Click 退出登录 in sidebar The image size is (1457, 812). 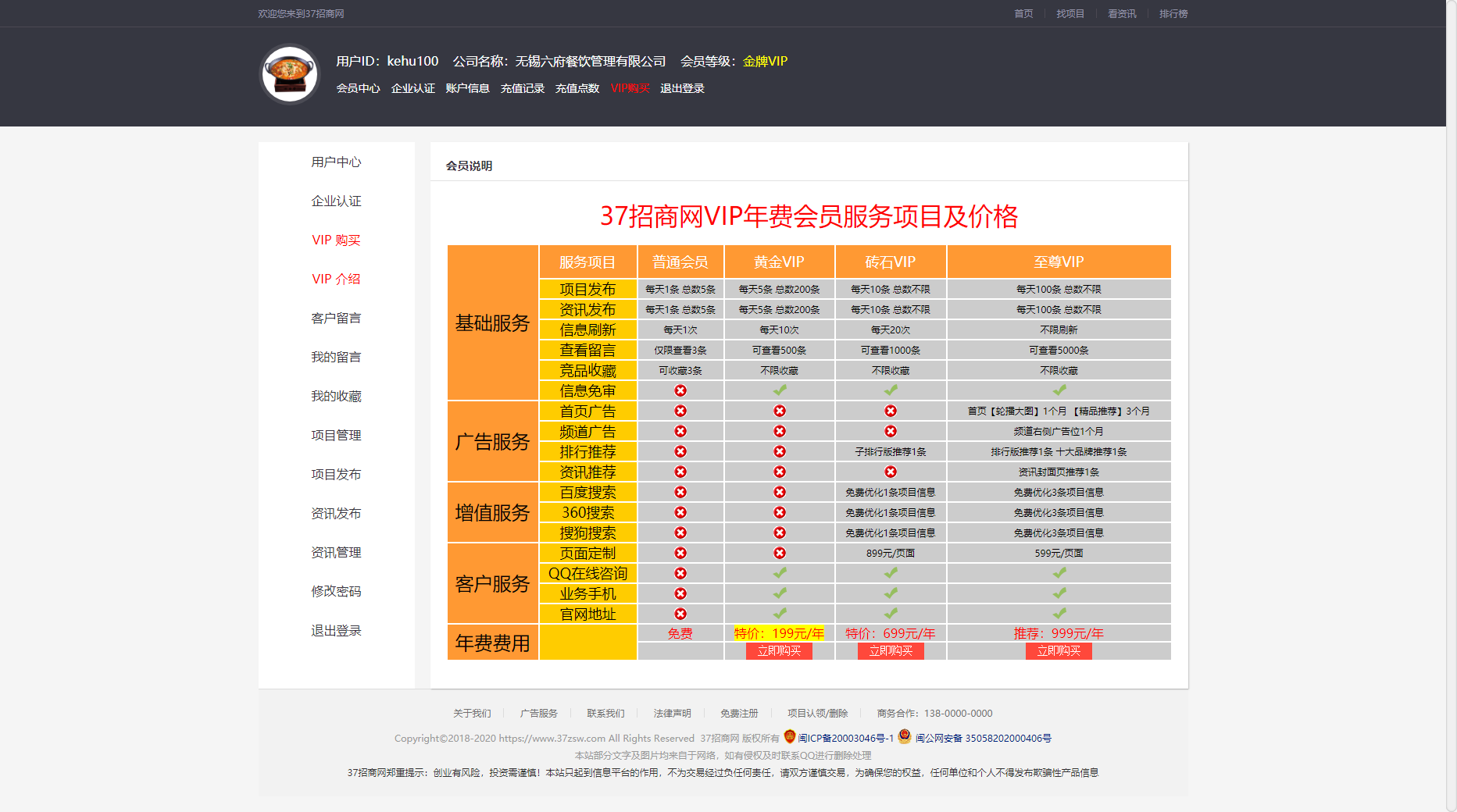coord(337,630)
